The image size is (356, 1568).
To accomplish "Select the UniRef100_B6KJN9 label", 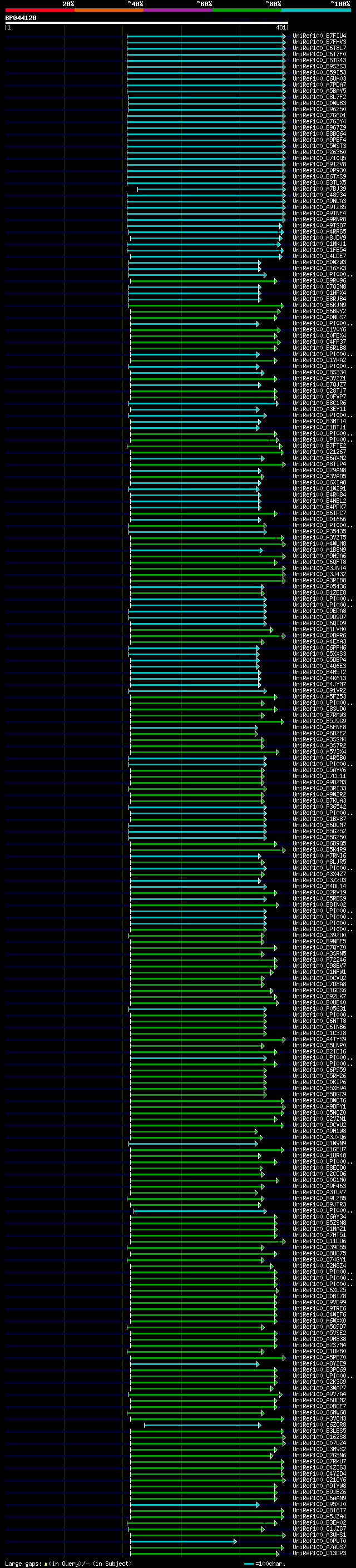I will (319, 305).
